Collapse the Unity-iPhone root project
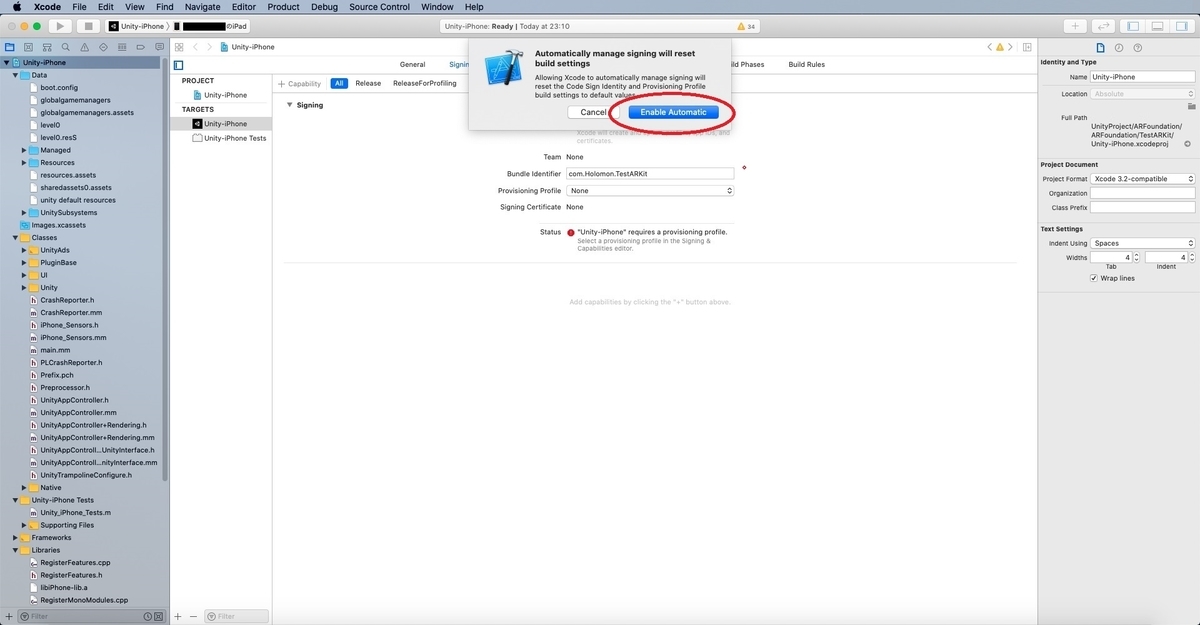 click(6, 62)
